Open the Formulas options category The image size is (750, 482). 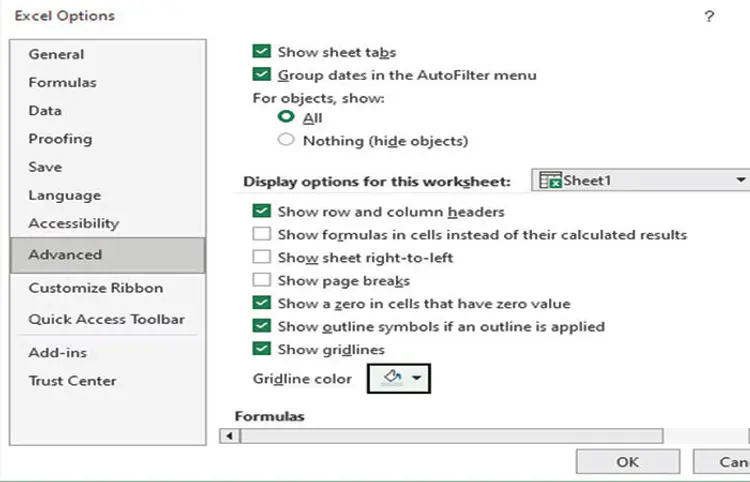(x=62, y=82)
